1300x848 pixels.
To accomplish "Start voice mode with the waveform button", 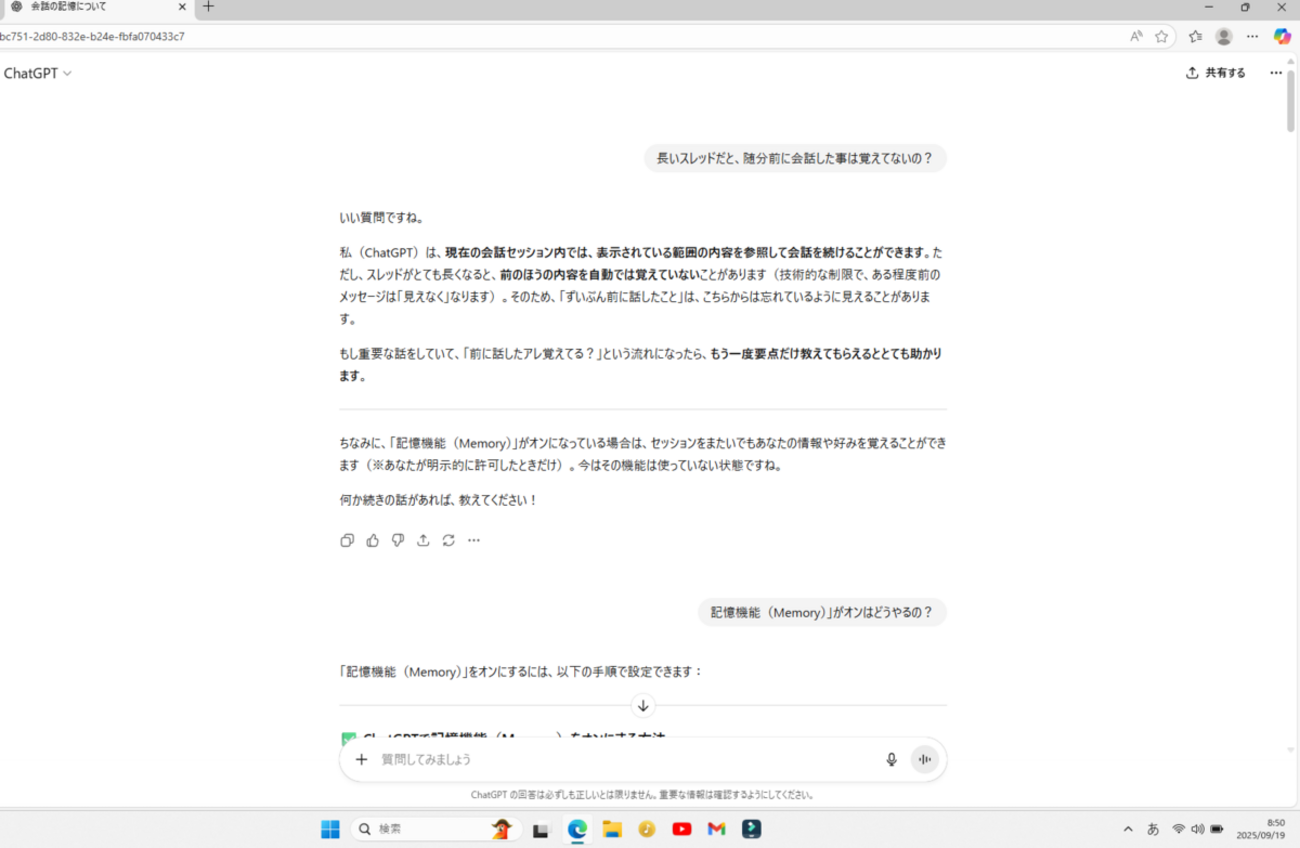I will coord(925,760).
